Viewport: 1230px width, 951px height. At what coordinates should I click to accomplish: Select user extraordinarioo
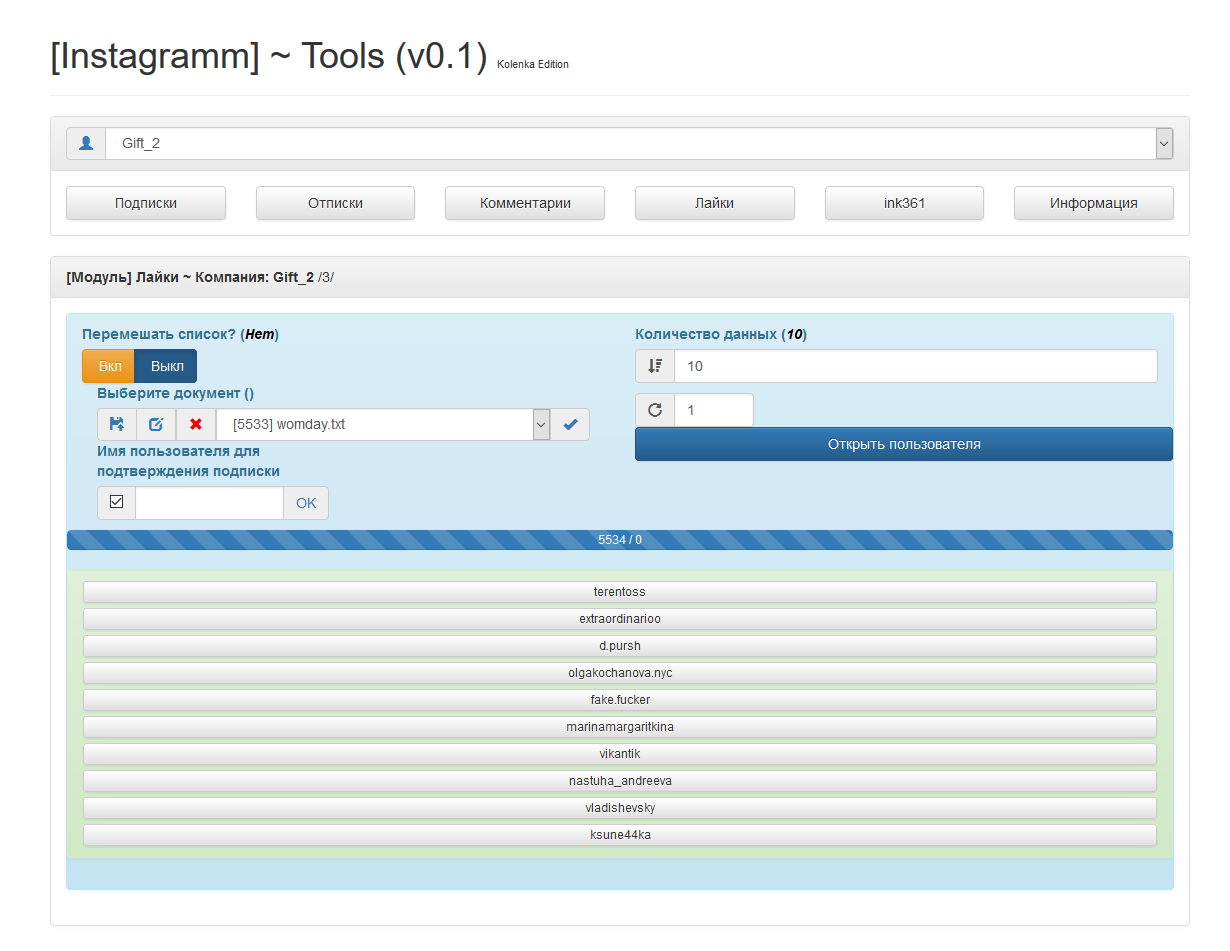click(x=620, y=619)
